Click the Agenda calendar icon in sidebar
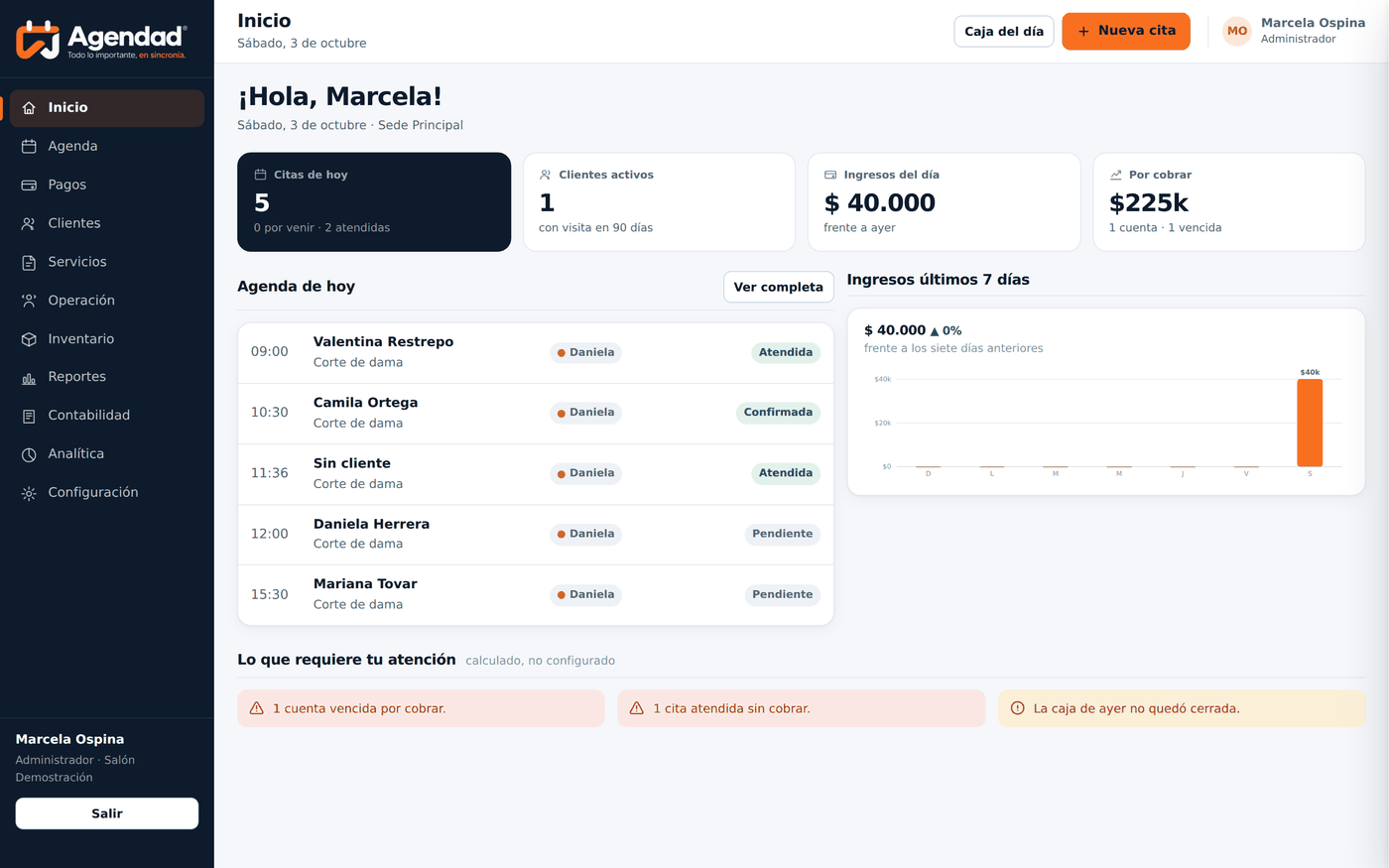 coord(29,147)
